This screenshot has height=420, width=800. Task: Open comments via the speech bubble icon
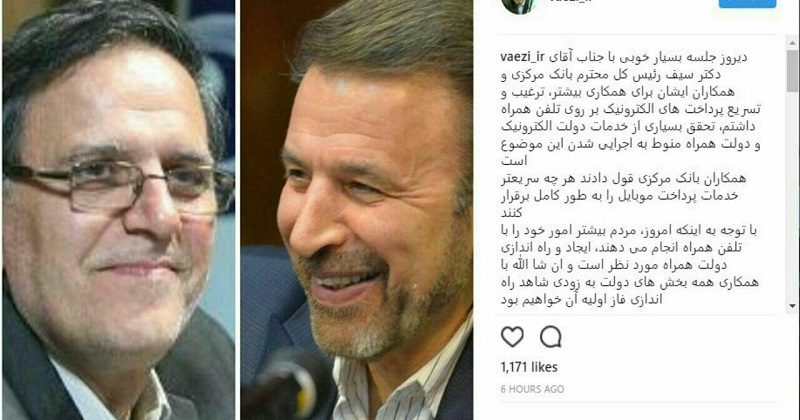(x=551, y=337)
